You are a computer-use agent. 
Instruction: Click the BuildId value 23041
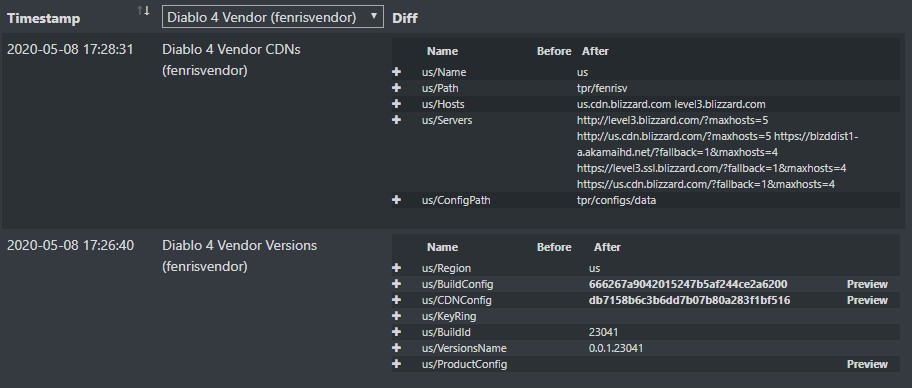click(x=603, y=332)
